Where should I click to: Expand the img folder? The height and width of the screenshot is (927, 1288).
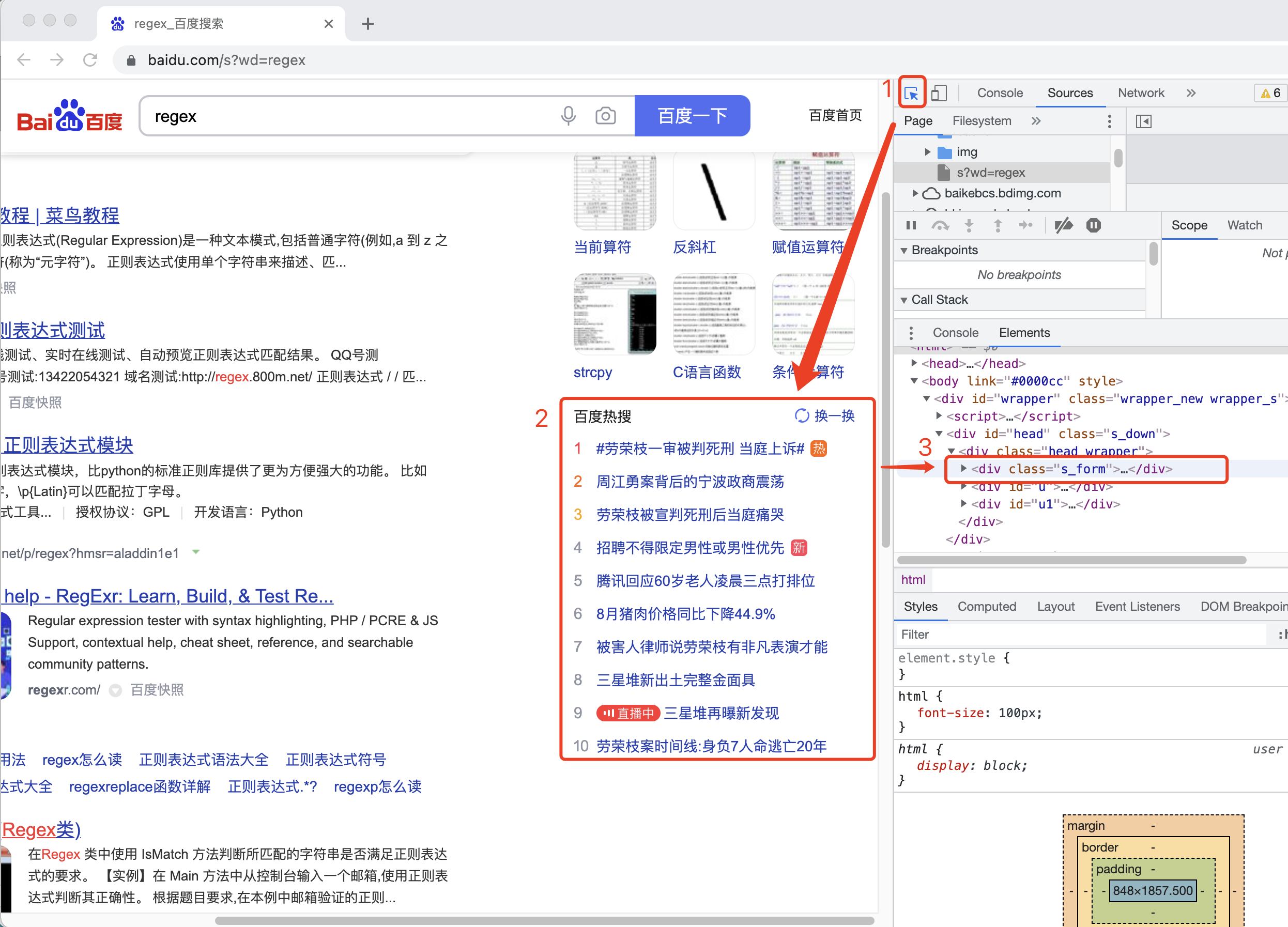point(927,152)
